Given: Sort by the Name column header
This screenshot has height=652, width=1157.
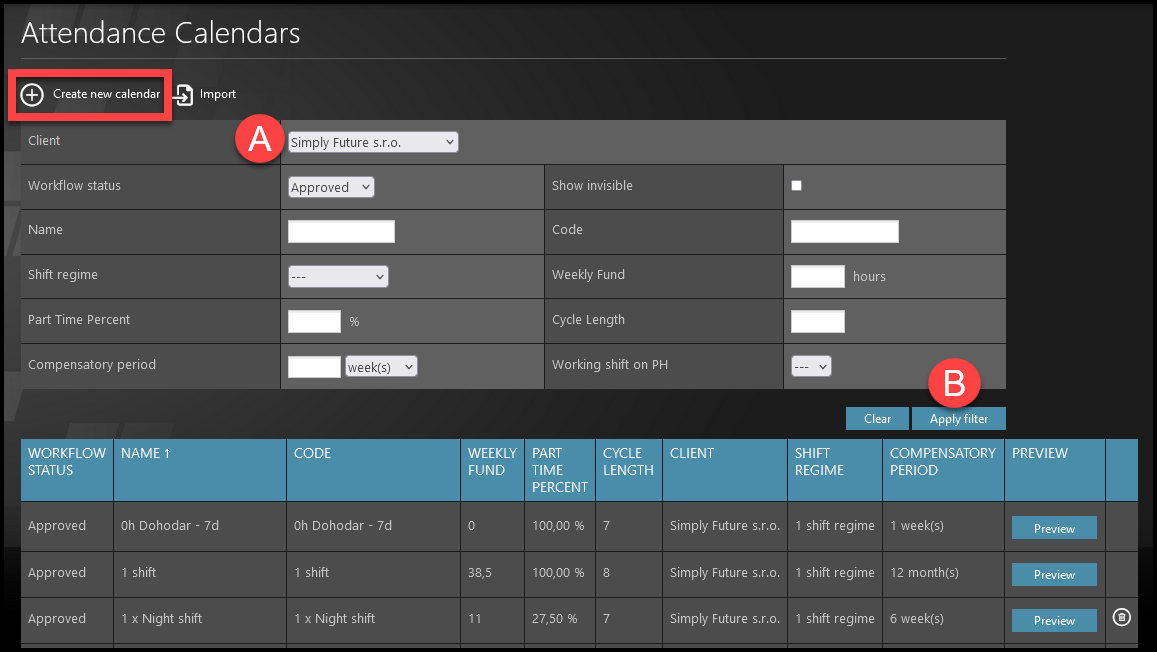Looking at the screenshot, I should (x=145, y=454).
